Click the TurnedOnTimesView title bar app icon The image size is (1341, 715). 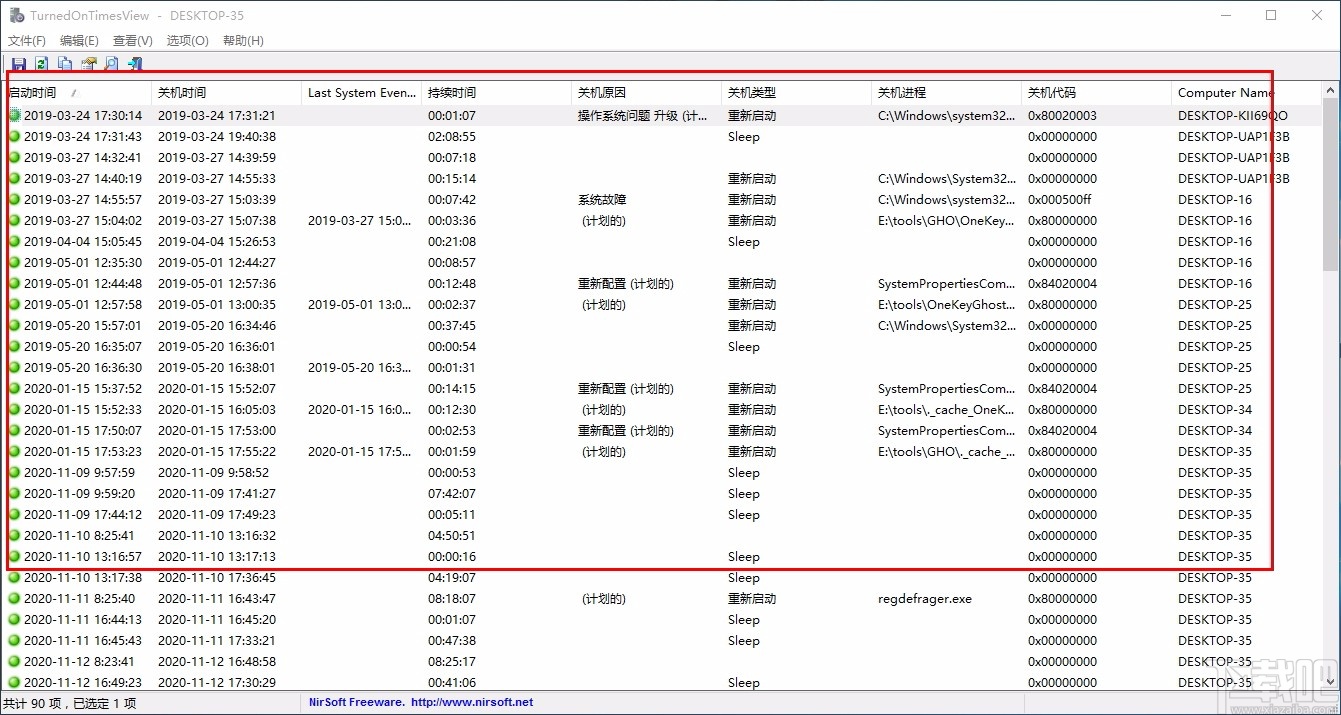(x=16, y=15)
